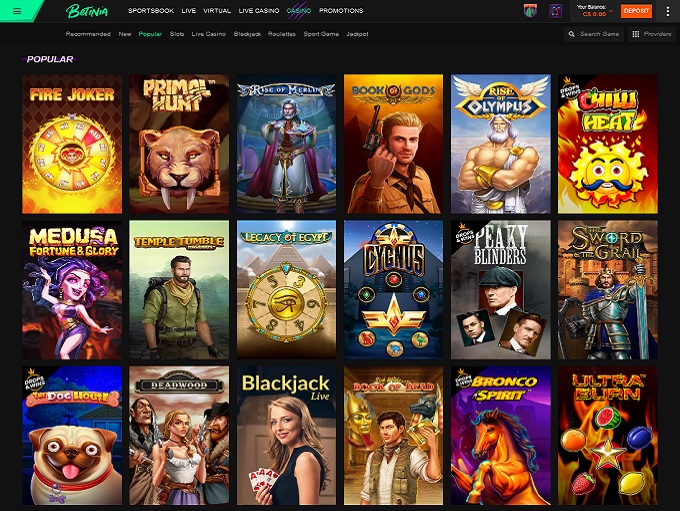This screenshot has height=511, width=680.
Task: Open the Ultra Burn game tile
Action: click(607, 436)
